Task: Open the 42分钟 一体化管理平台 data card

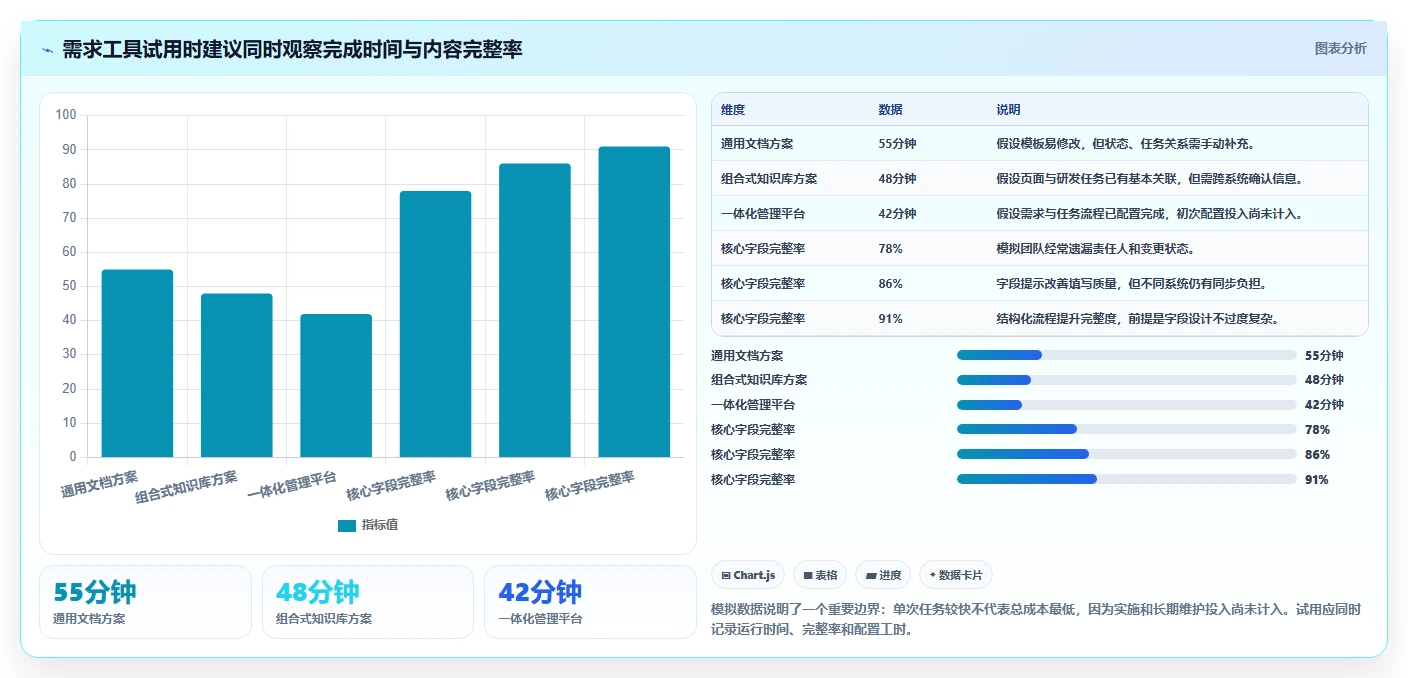Action: click(590, 602)
